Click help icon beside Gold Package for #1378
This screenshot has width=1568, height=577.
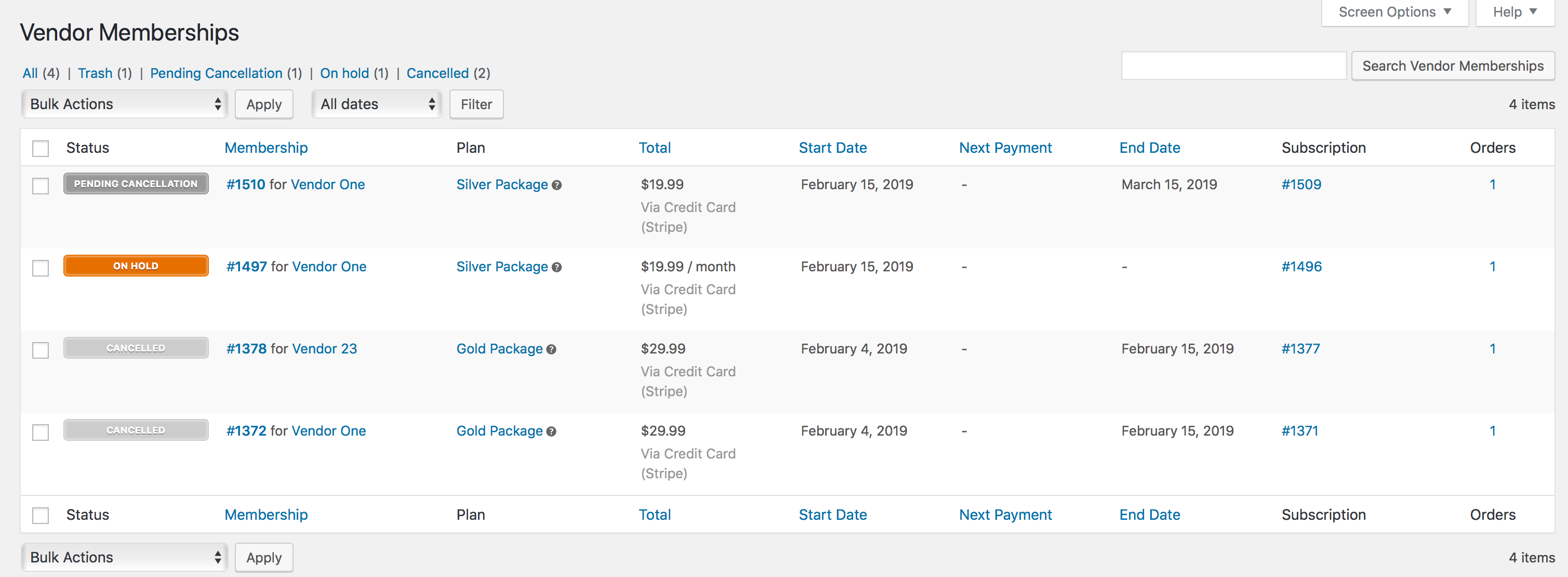click(x=551, y=350)
